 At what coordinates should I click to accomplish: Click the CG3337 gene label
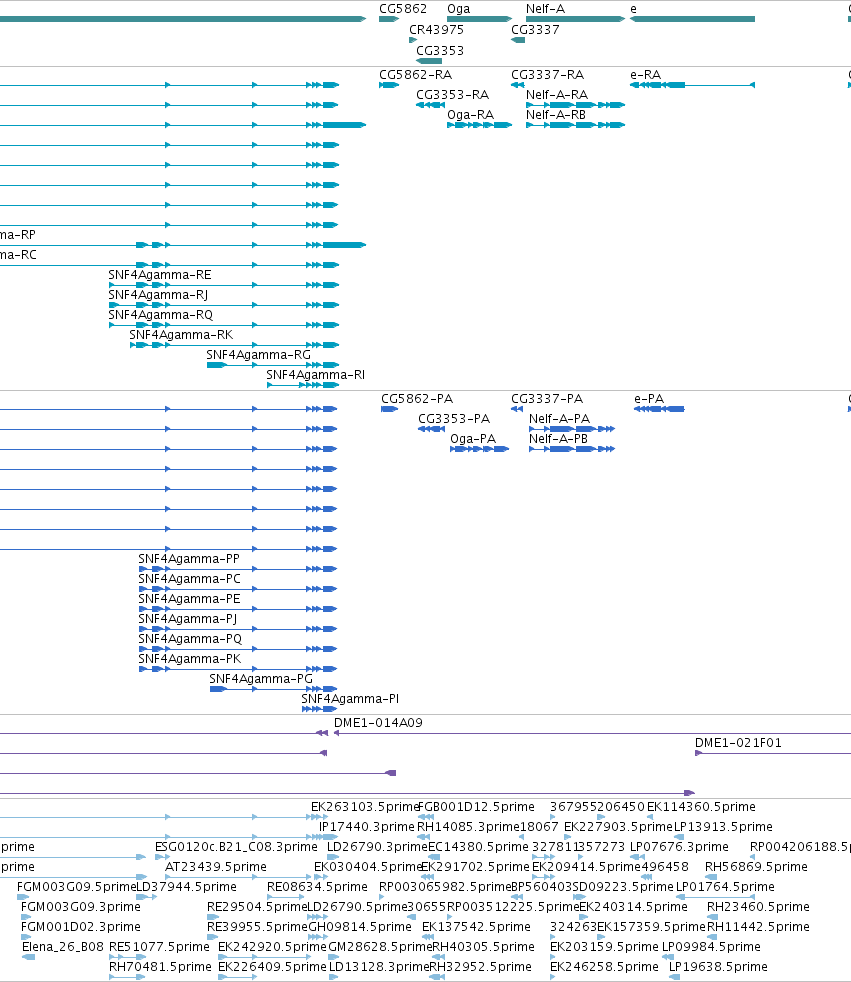tap(535, 29)
